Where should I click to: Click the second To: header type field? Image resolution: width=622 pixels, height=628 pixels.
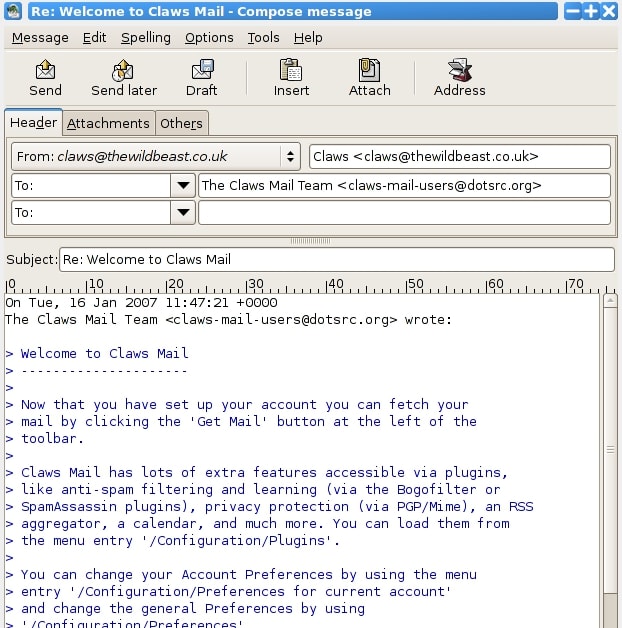click(x=91, y=212)
